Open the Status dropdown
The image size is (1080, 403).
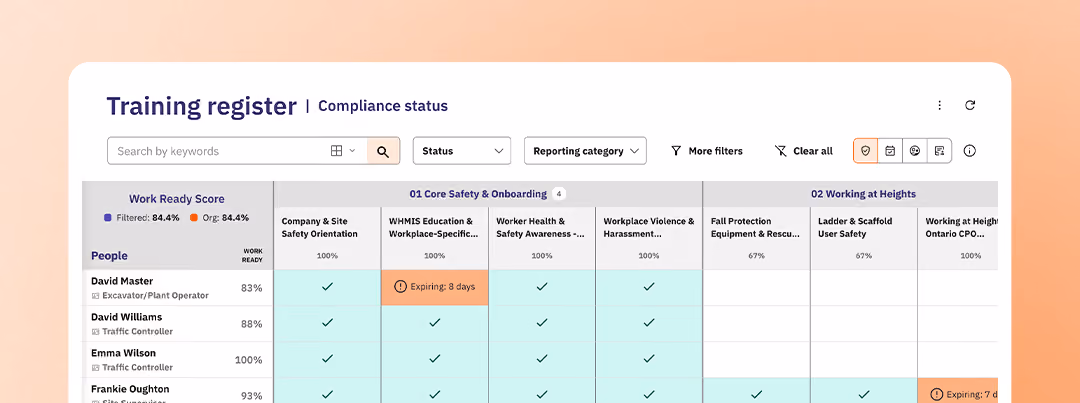click(461, 151)
